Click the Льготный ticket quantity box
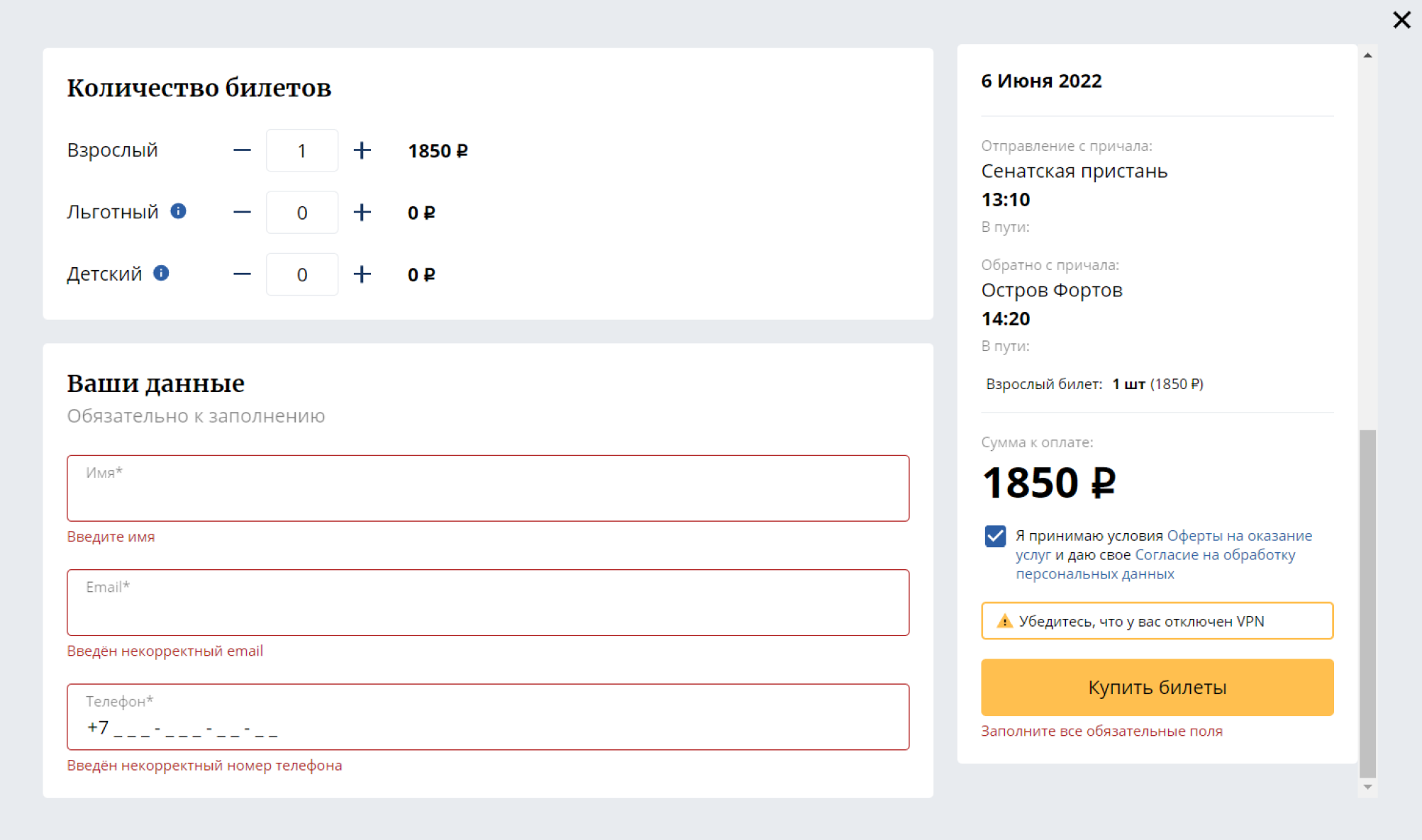This screenshot has height=840, width=1422. [x=302, y=213]
